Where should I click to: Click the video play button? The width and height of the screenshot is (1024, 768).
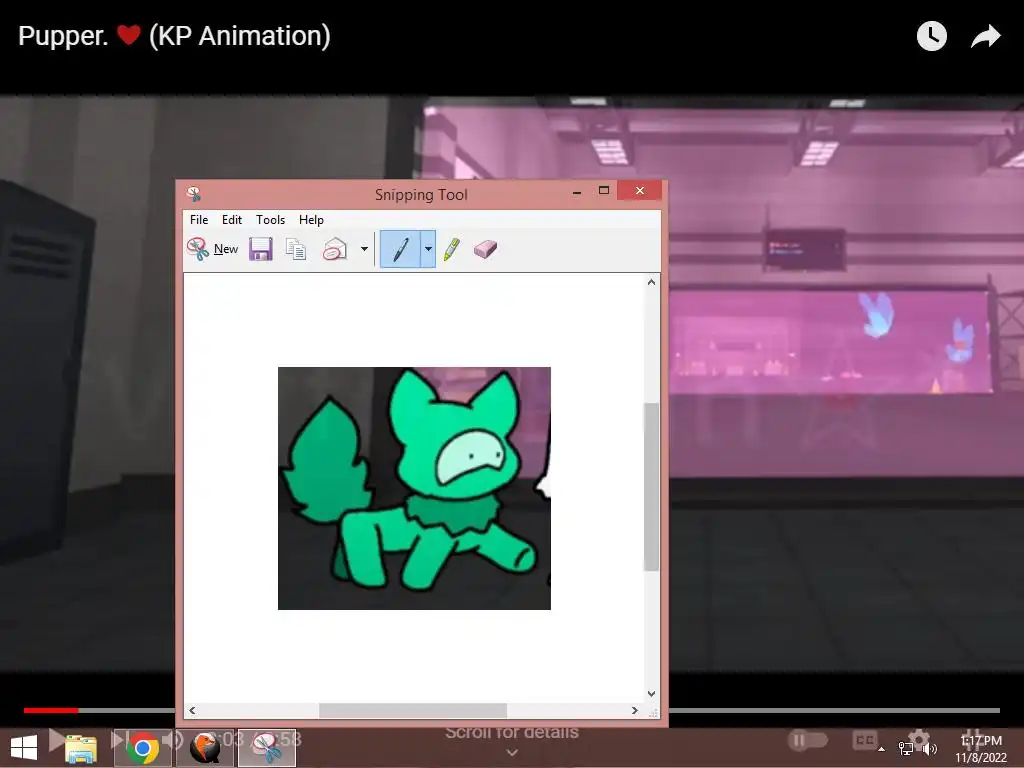tap(57, 741)
